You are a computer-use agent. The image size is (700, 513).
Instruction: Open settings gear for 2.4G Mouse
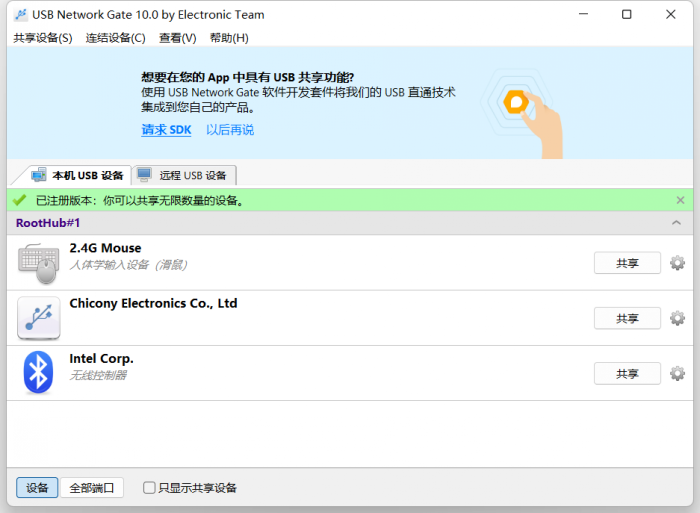677,263
